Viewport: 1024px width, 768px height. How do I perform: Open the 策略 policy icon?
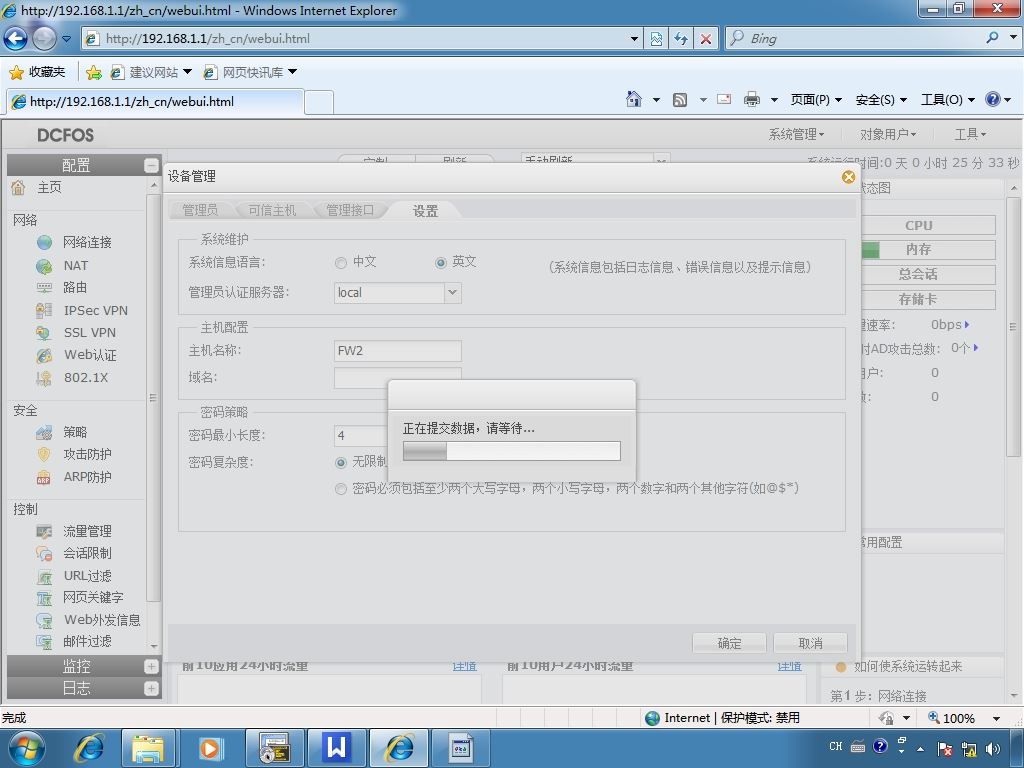(x=44, y=432)
